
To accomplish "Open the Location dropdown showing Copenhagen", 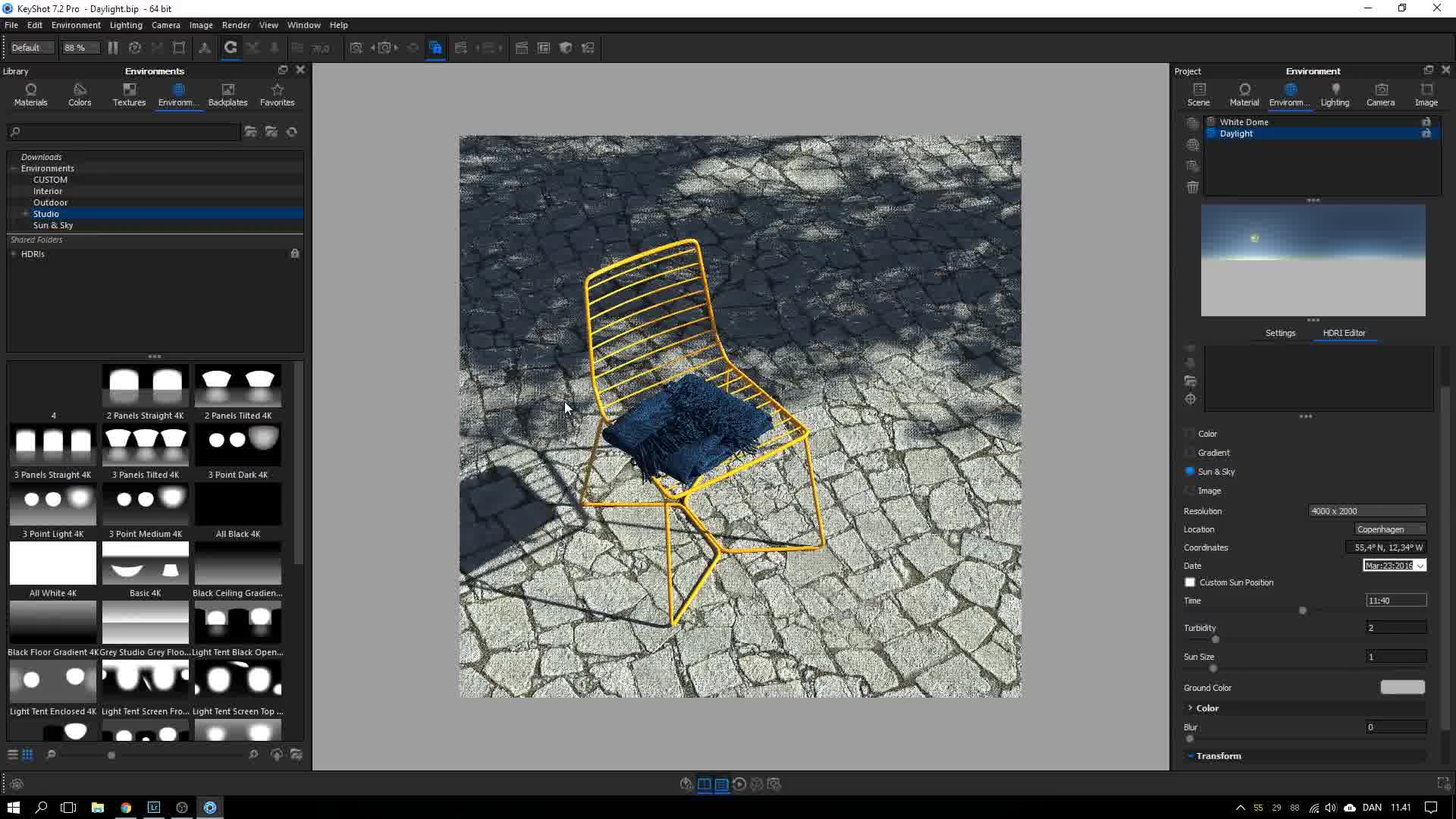I will (x=1389, y=529).
